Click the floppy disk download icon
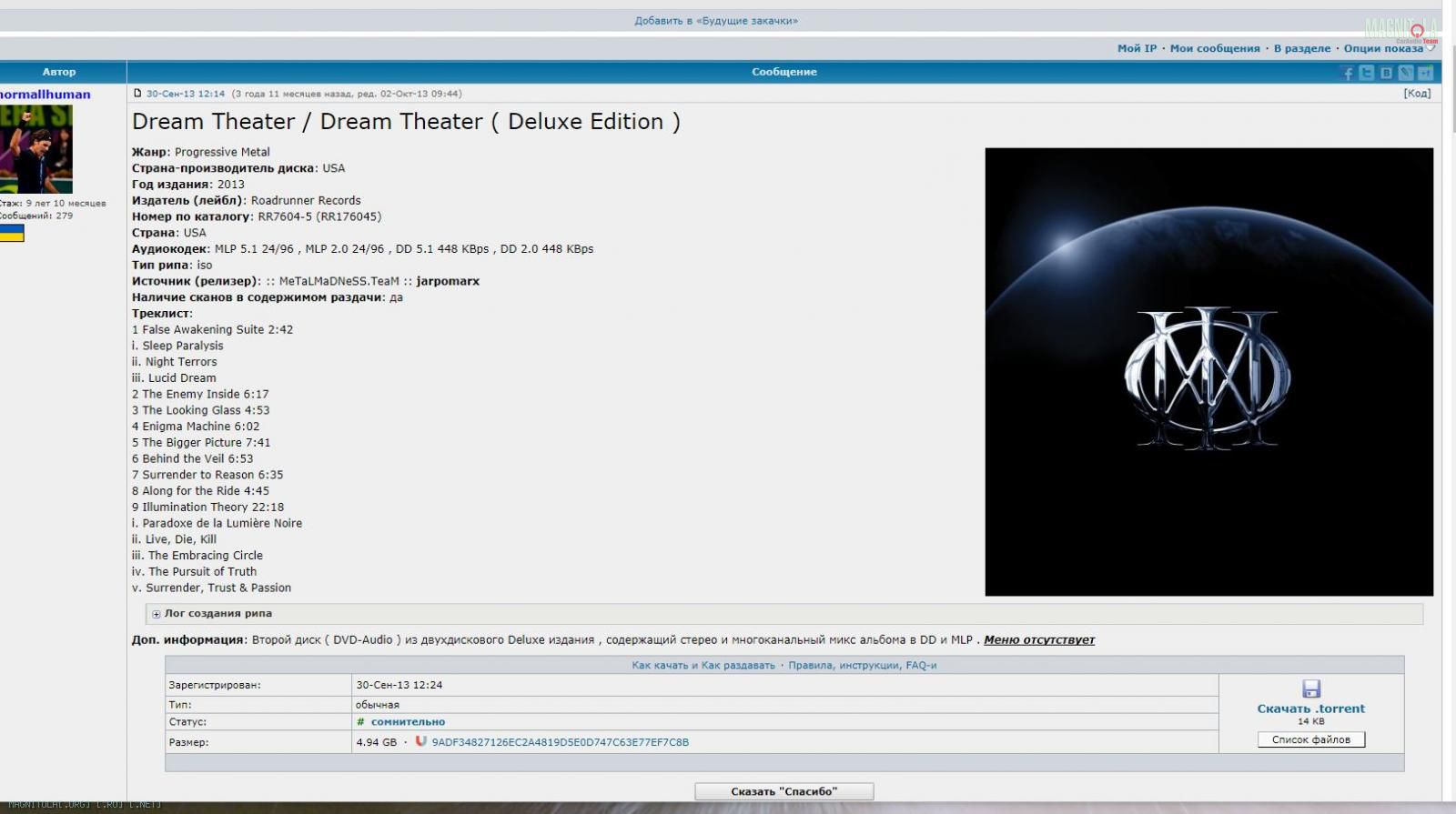1456x814 pixels. tap(1311, 689)
